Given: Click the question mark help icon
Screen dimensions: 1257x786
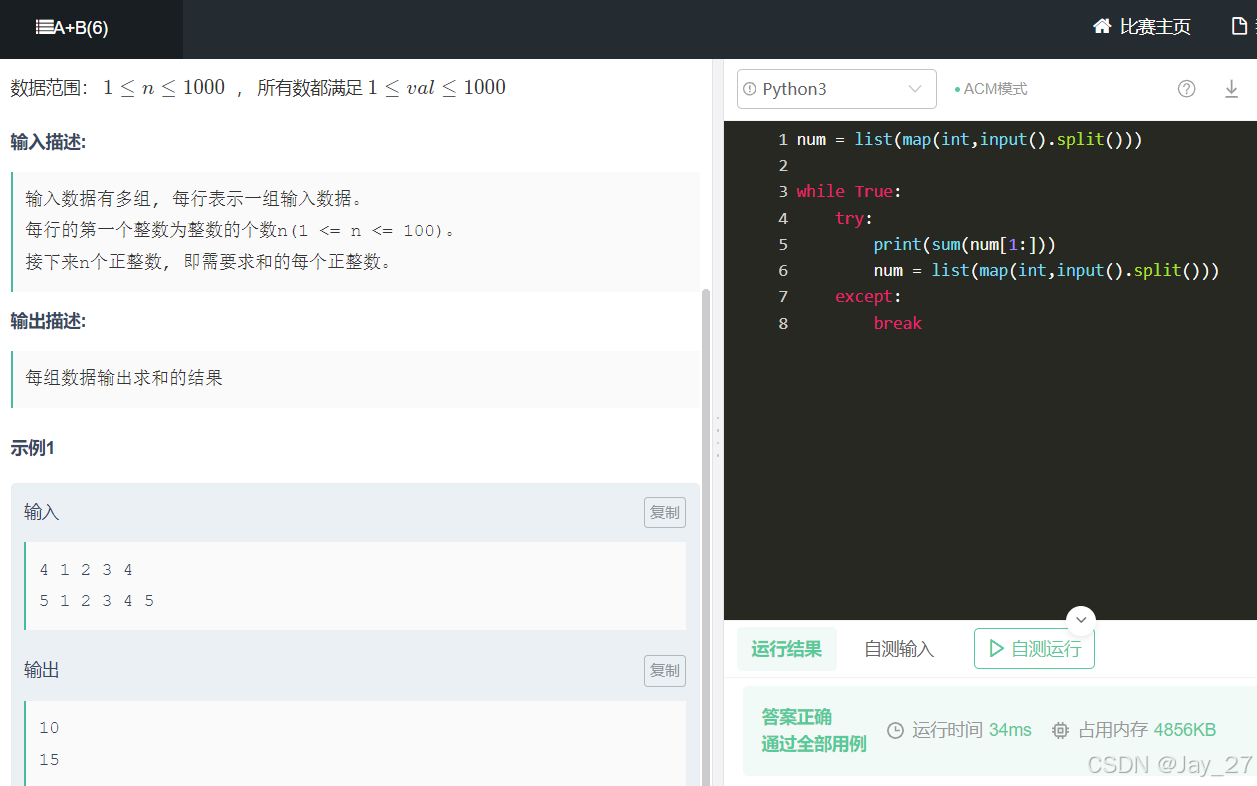Looking at the screenshot, I should 1187,89.
